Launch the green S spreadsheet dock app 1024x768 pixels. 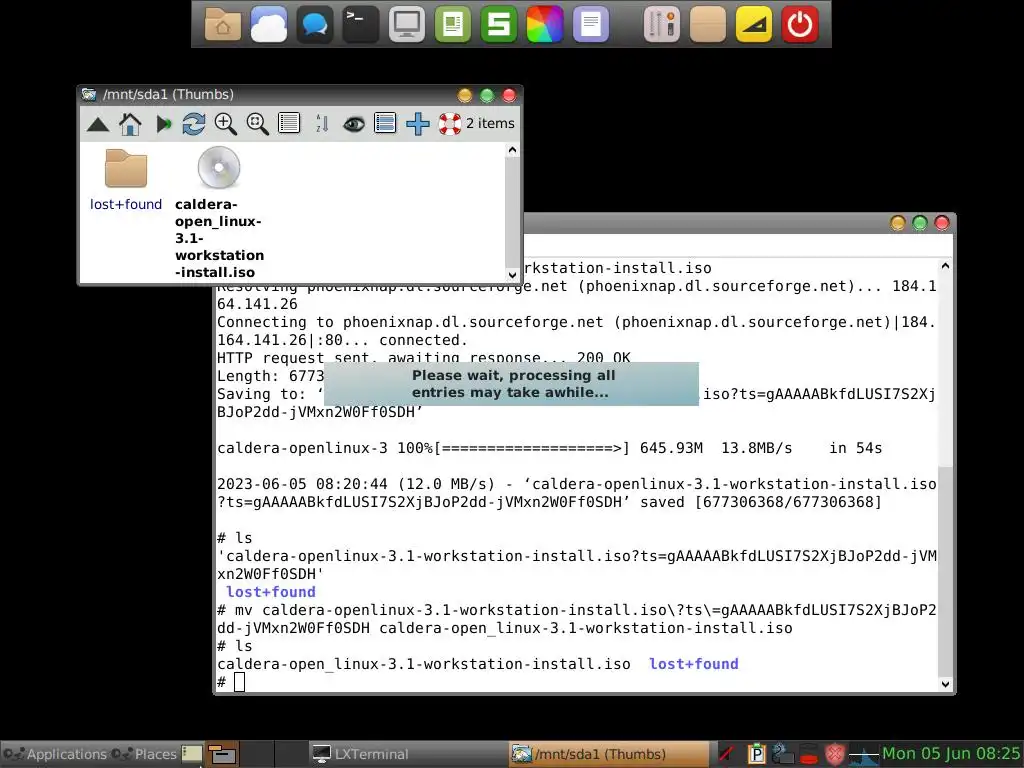[x=498, y=24]
